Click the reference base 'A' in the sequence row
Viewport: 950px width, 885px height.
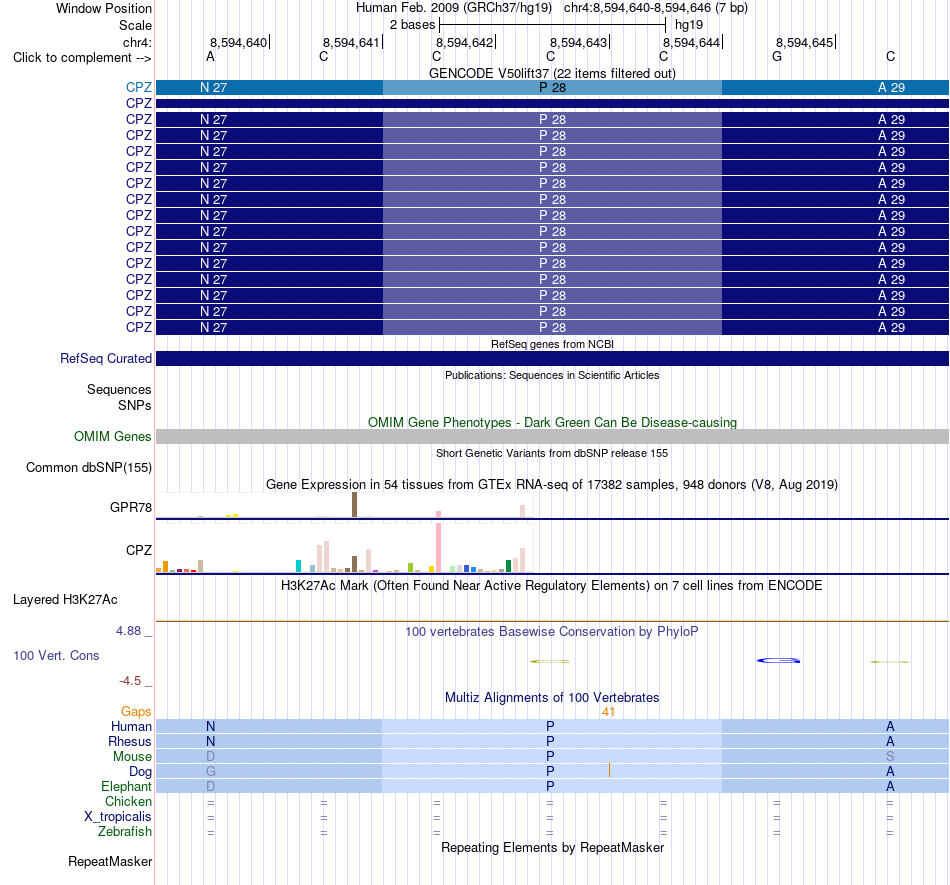click(210, 56)
